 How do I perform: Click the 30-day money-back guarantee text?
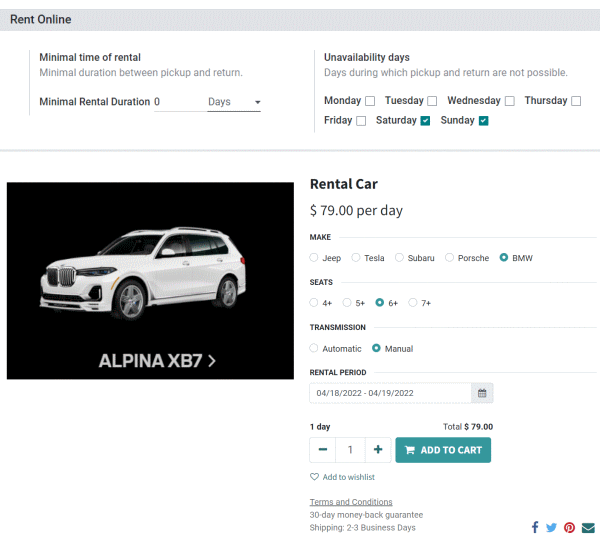pyautogui.click(x=366, y=515)
